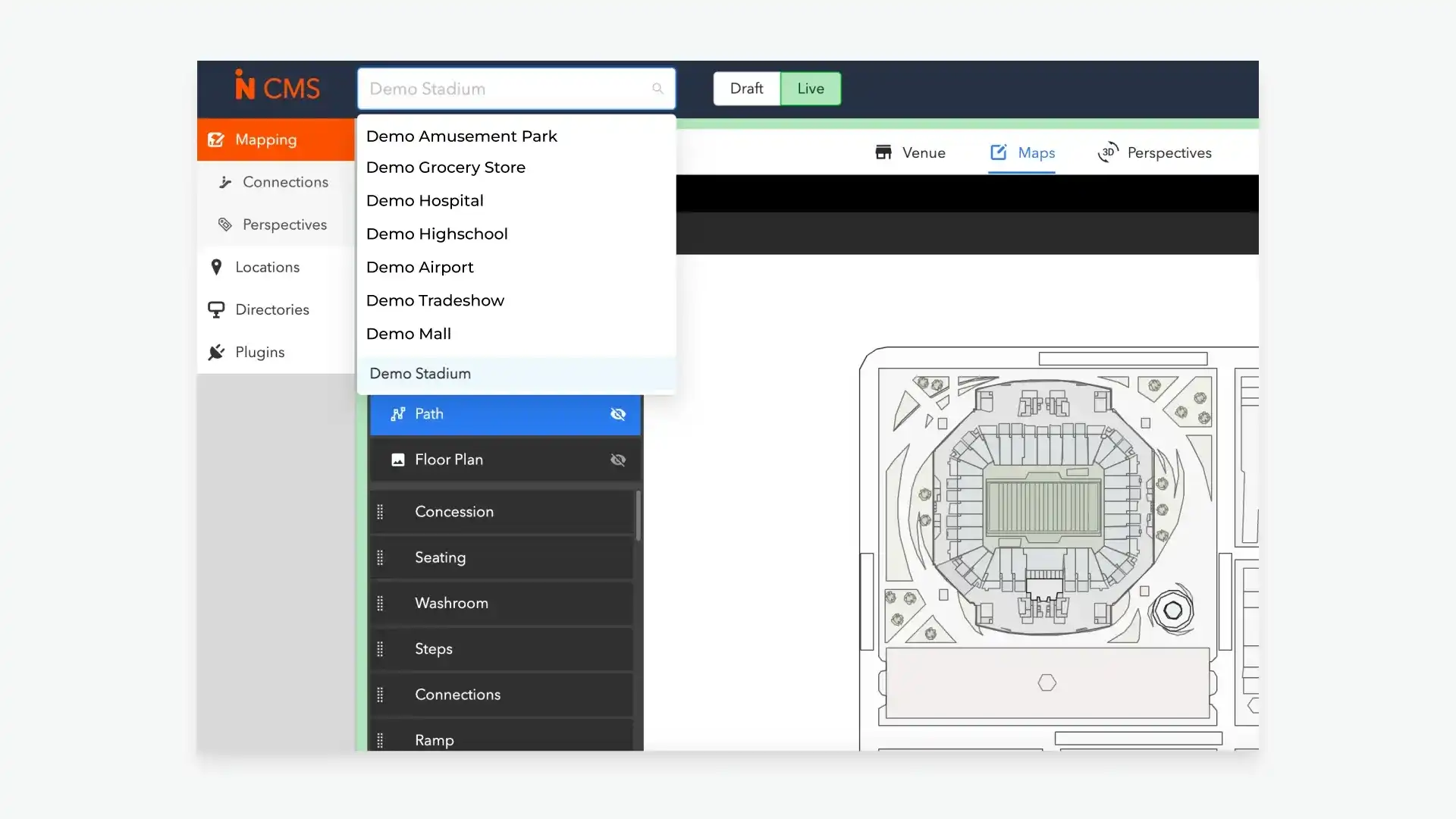The height and width of the screenshot is (819, 1456).
Task: Pick Demo Mall from the dropdown list
Action: pos(408,334)
